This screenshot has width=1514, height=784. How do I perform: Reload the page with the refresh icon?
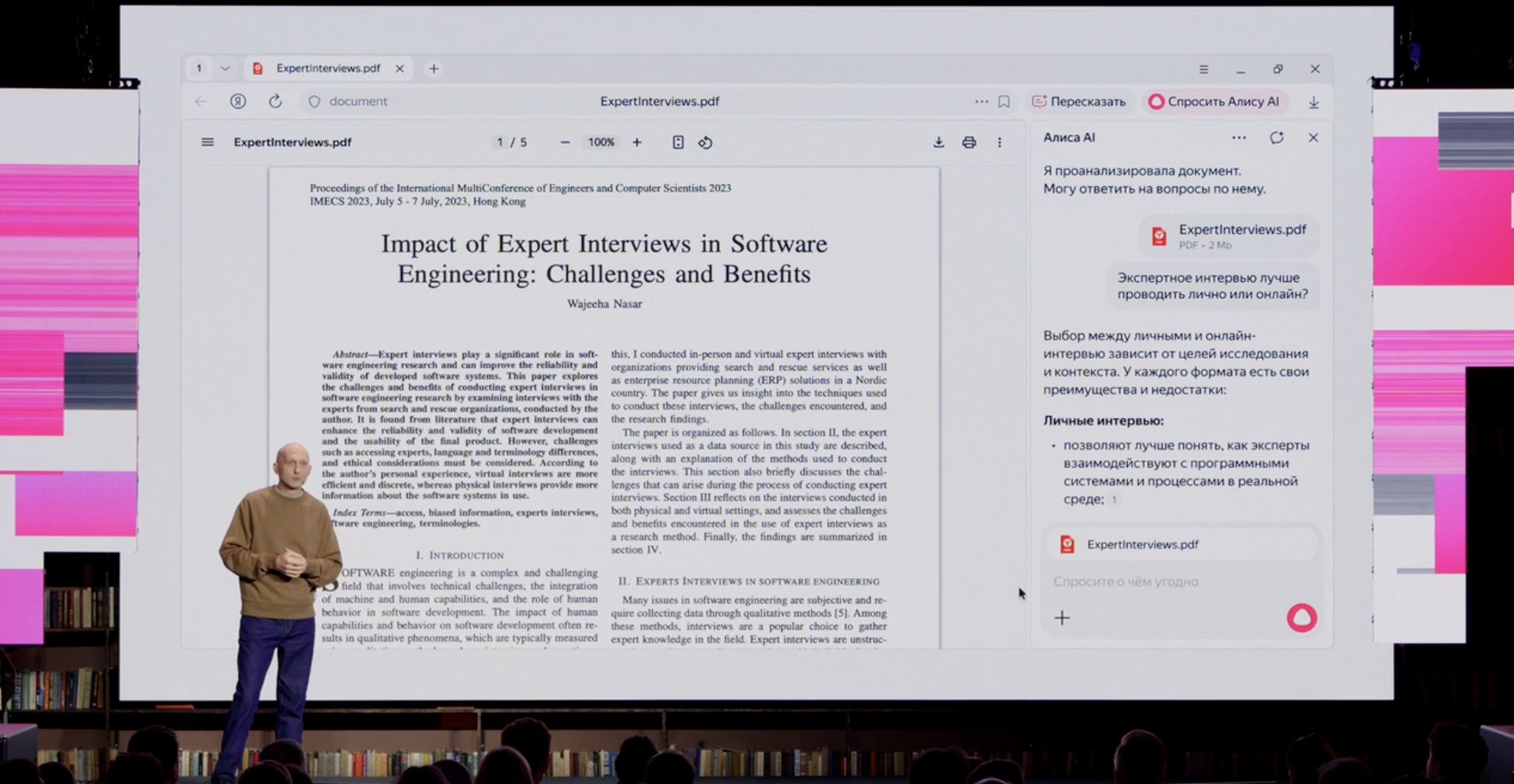coord(275,102)
